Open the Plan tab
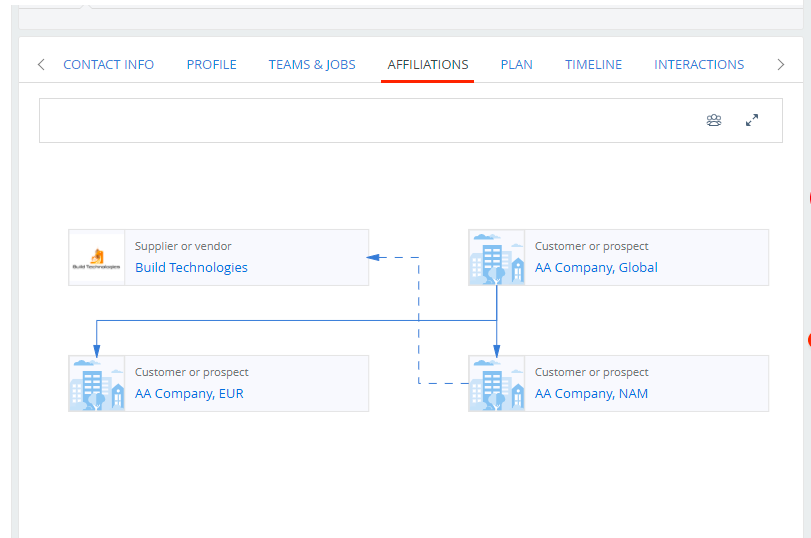This screenshot has width=811, height=538. tap(516, 65)
